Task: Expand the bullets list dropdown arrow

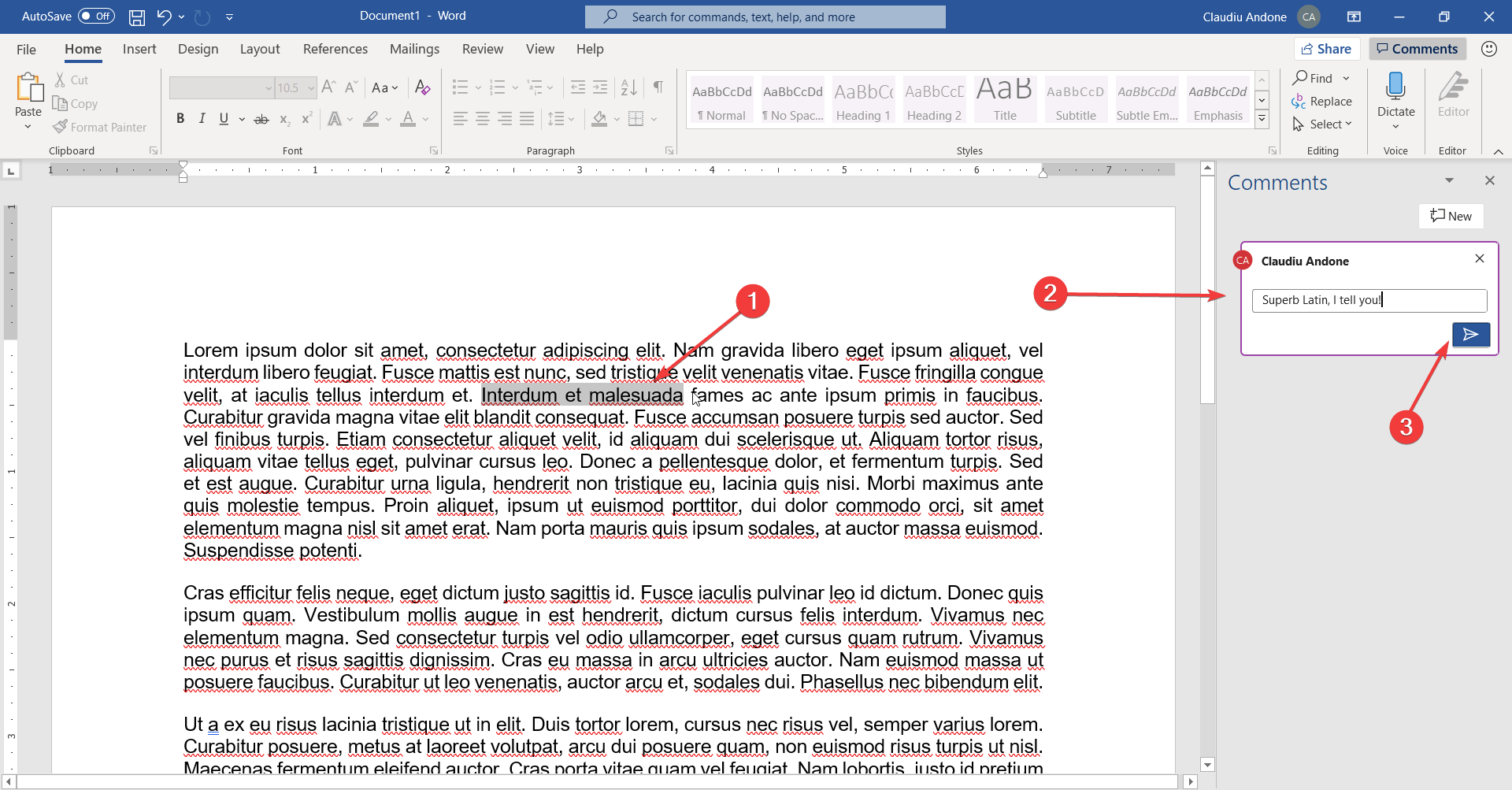Action: click(x=478, y=87)
